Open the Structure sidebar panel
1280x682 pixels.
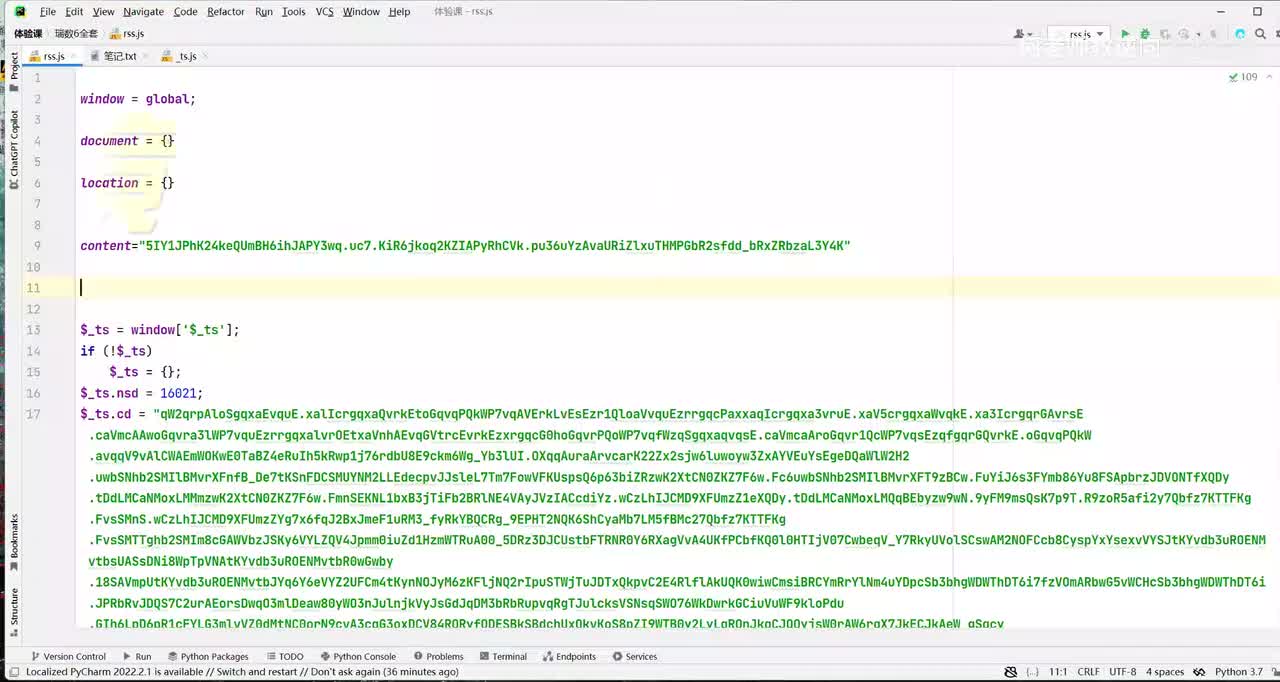pyautogui.click(x=14, y=611)
